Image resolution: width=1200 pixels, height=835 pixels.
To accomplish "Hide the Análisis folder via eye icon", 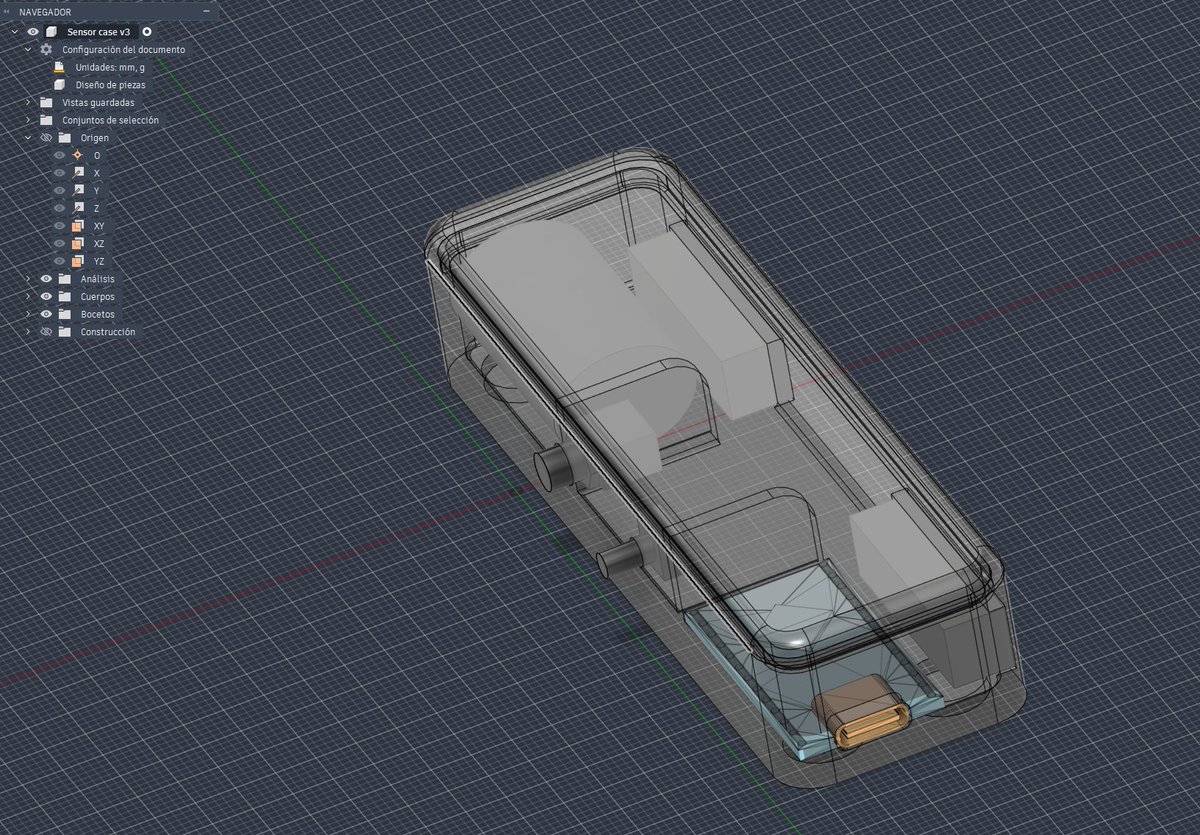I will pyautogui.click(x=46, y=279).
